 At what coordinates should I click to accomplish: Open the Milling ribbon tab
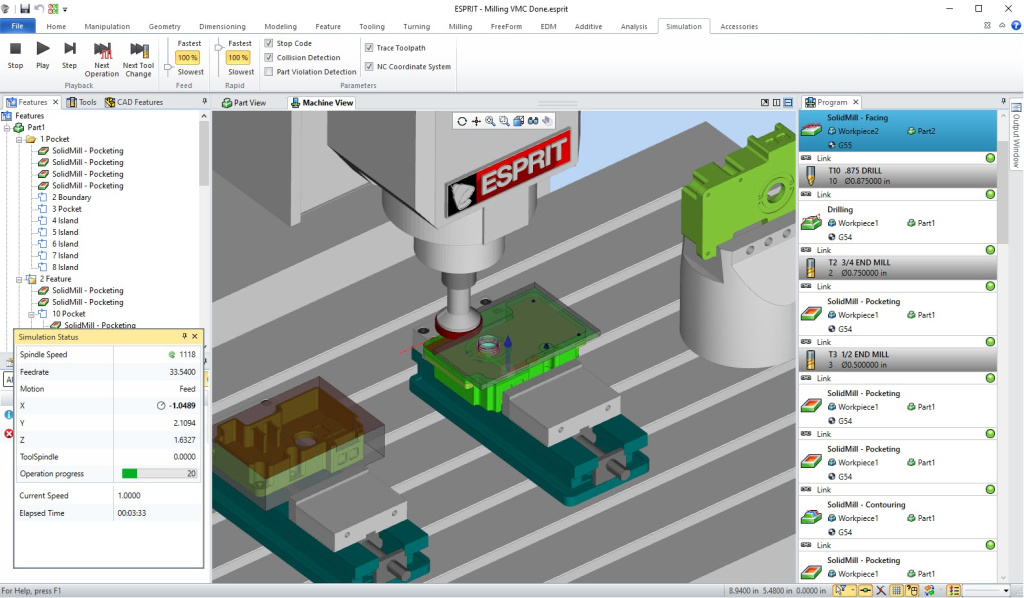(460, 26)
